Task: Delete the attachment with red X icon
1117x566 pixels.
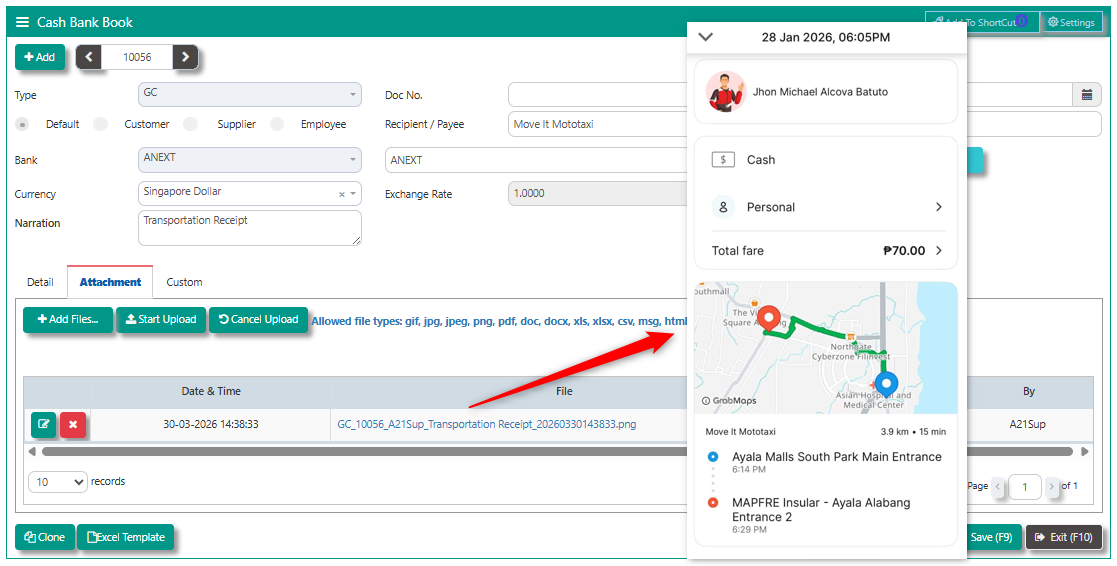Action: 73,424
